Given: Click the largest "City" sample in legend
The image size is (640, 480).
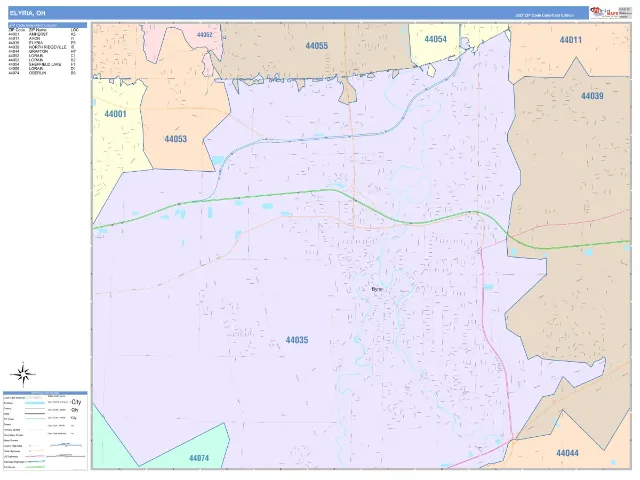Looking at the screenshot, I should (76, 402).
